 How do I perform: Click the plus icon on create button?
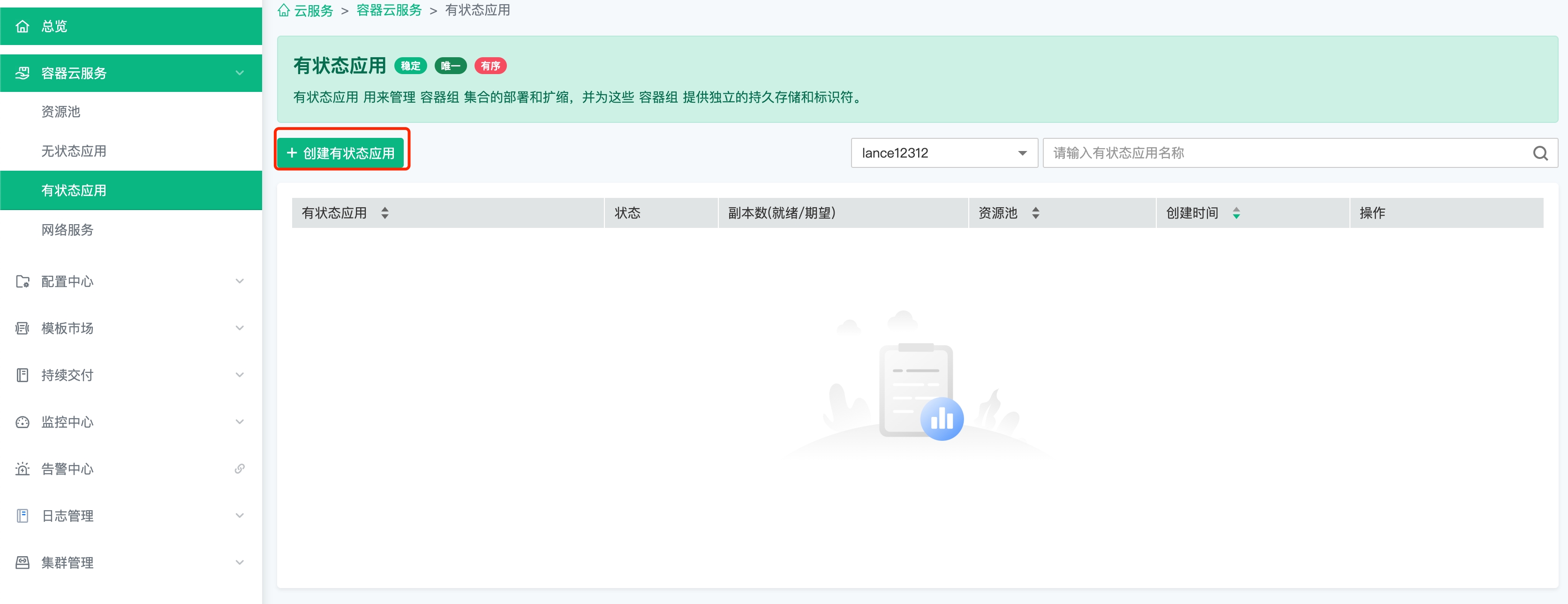[x=292, y=153]
